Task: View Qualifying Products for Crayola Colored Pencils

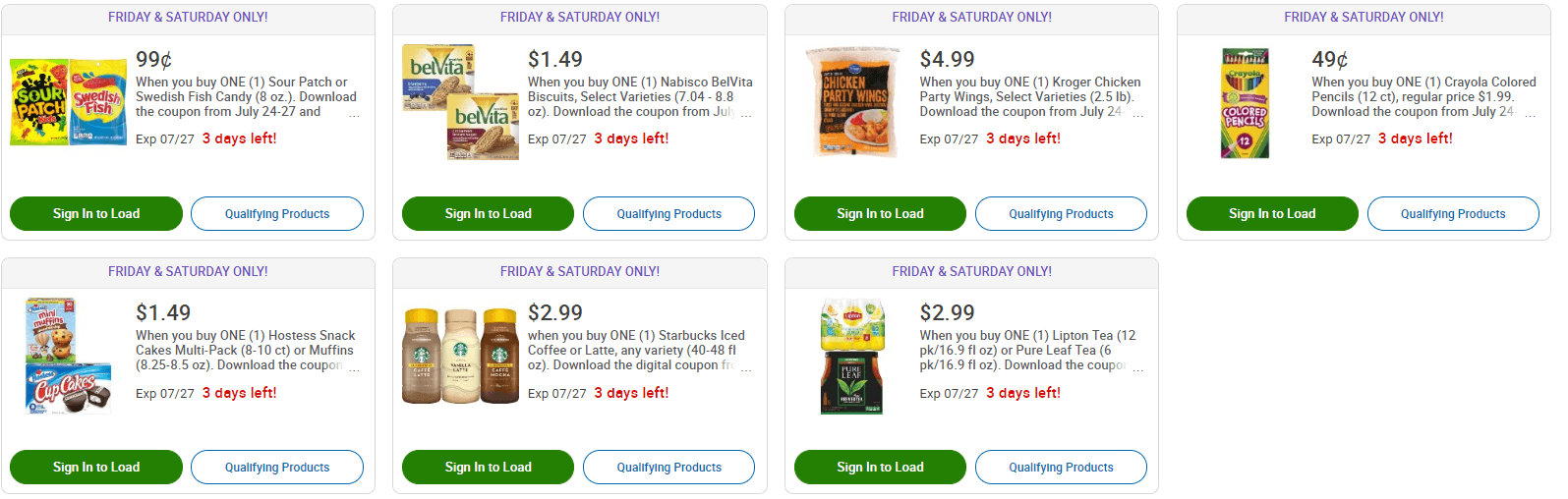Action: coord(1452,213)
